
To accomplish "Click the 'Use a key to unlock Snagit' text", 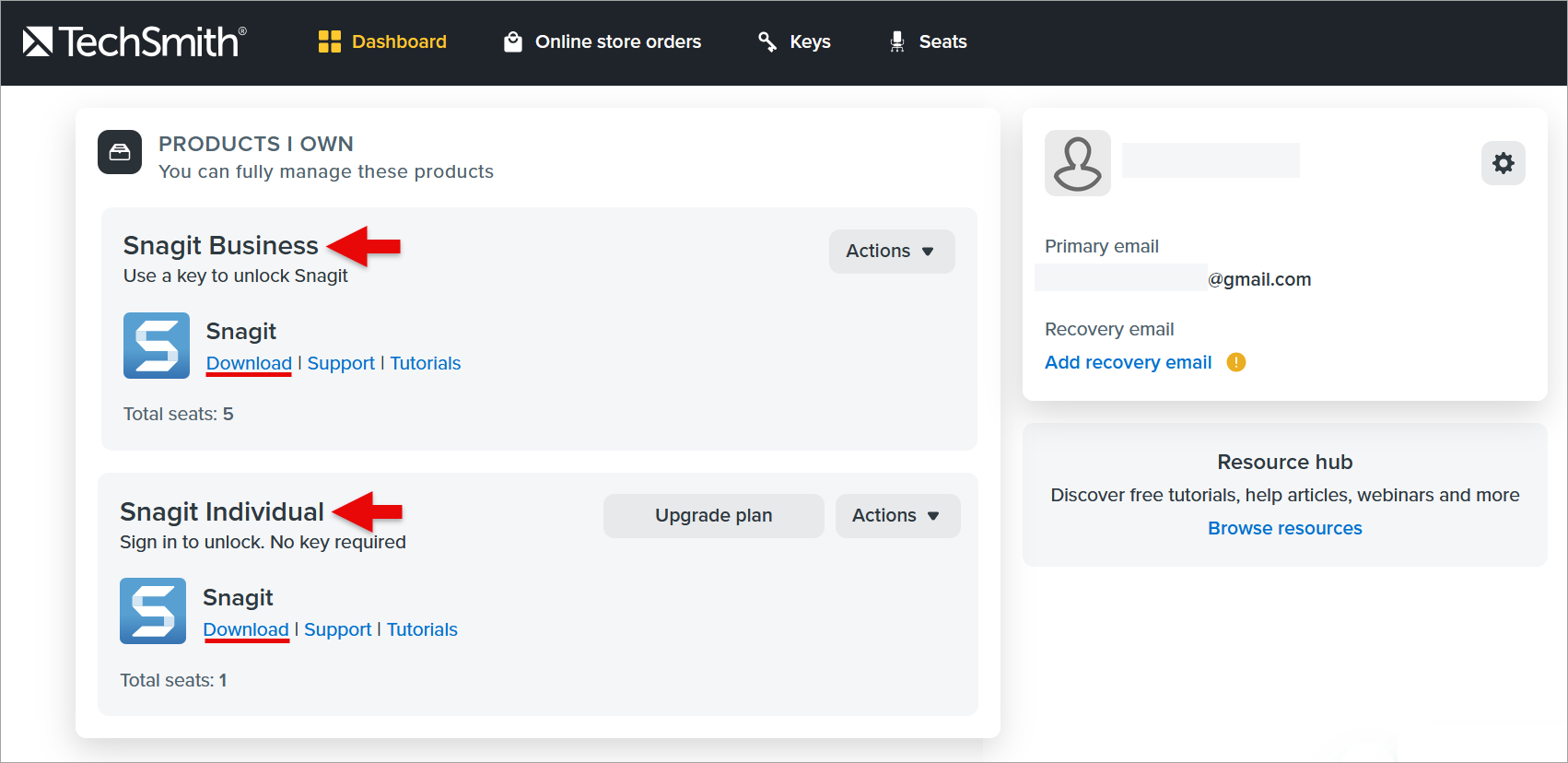I will coord(236,276).
